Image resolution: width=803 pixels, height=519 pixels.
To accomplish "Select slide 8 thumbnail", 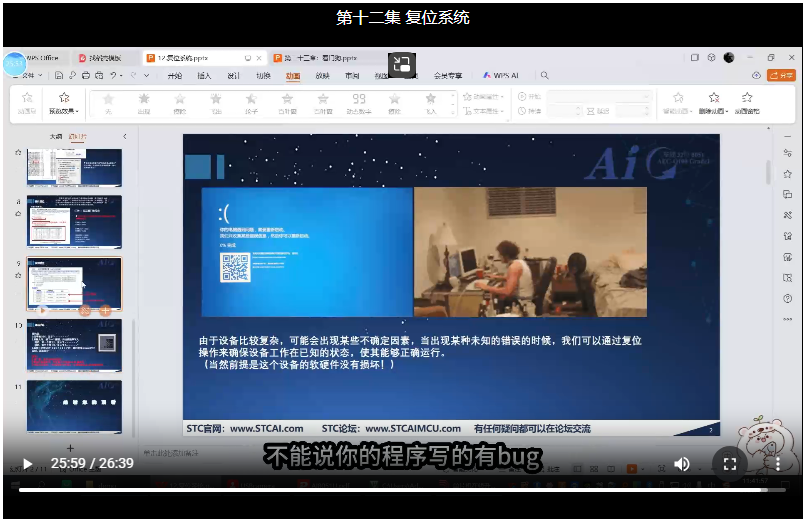I will click(x=74, y=222).
